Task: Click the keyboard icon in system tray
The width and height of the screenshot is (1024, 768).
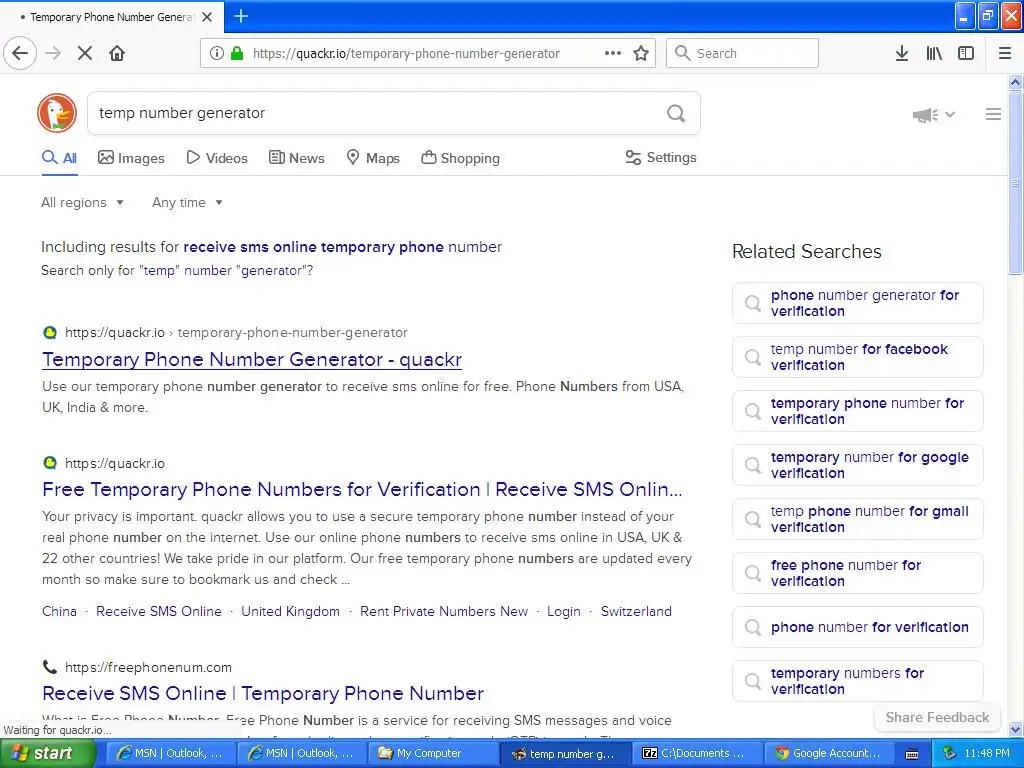Action: 912,754
